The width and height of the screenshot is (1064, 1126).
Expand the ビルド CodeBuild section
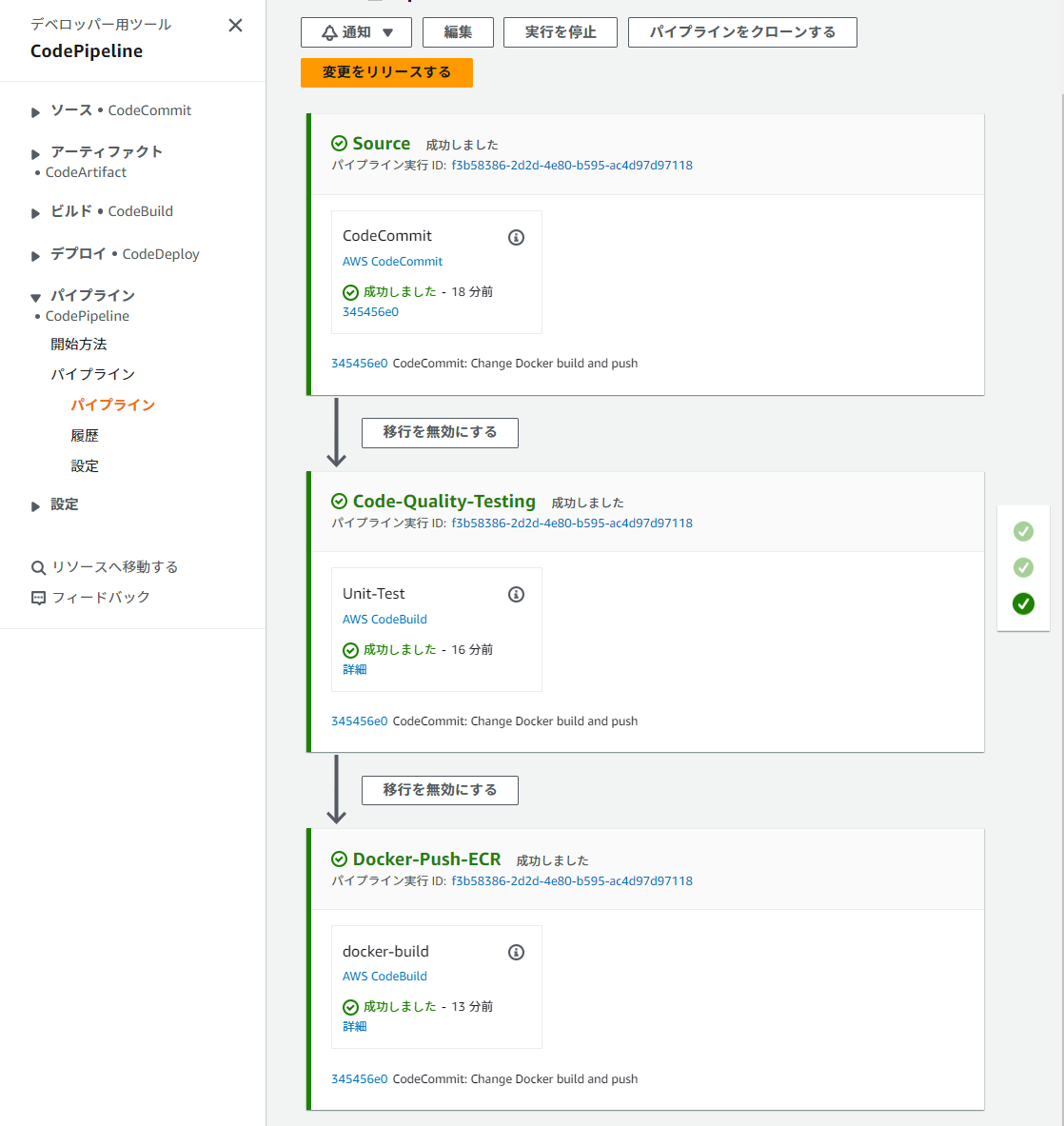(35, 212)
